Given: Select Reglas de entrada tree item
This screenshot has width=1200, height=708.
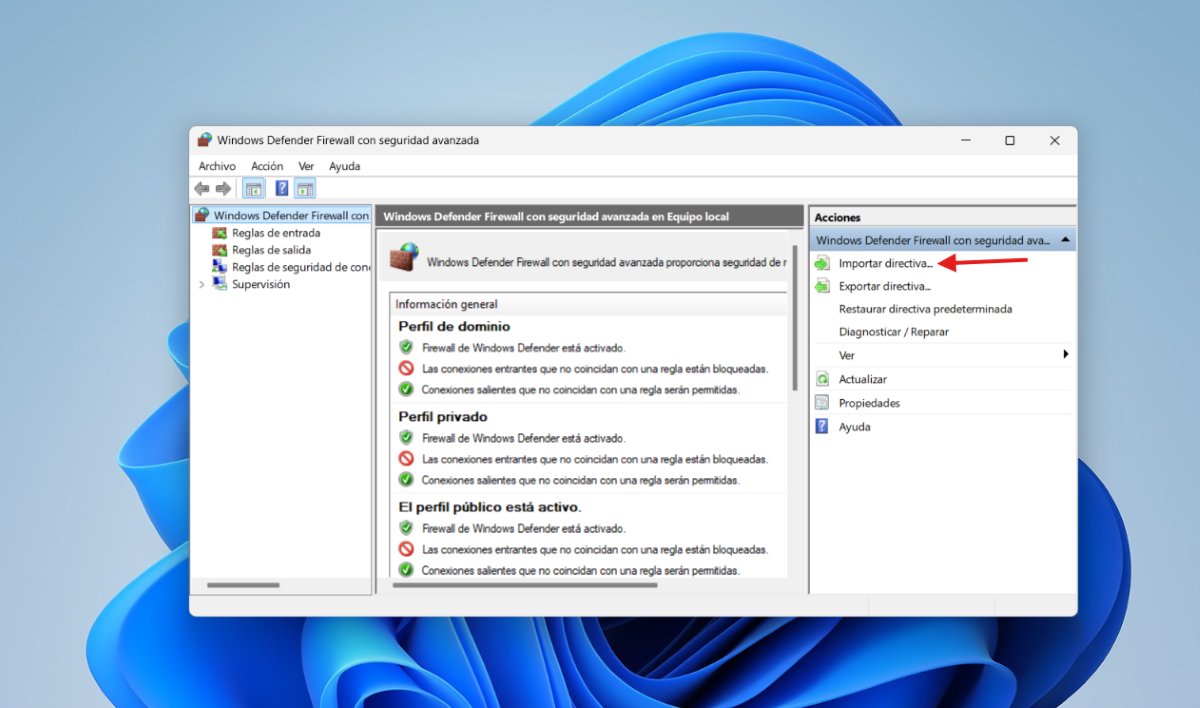Looking at the screenshot, I should click(276, 233).
